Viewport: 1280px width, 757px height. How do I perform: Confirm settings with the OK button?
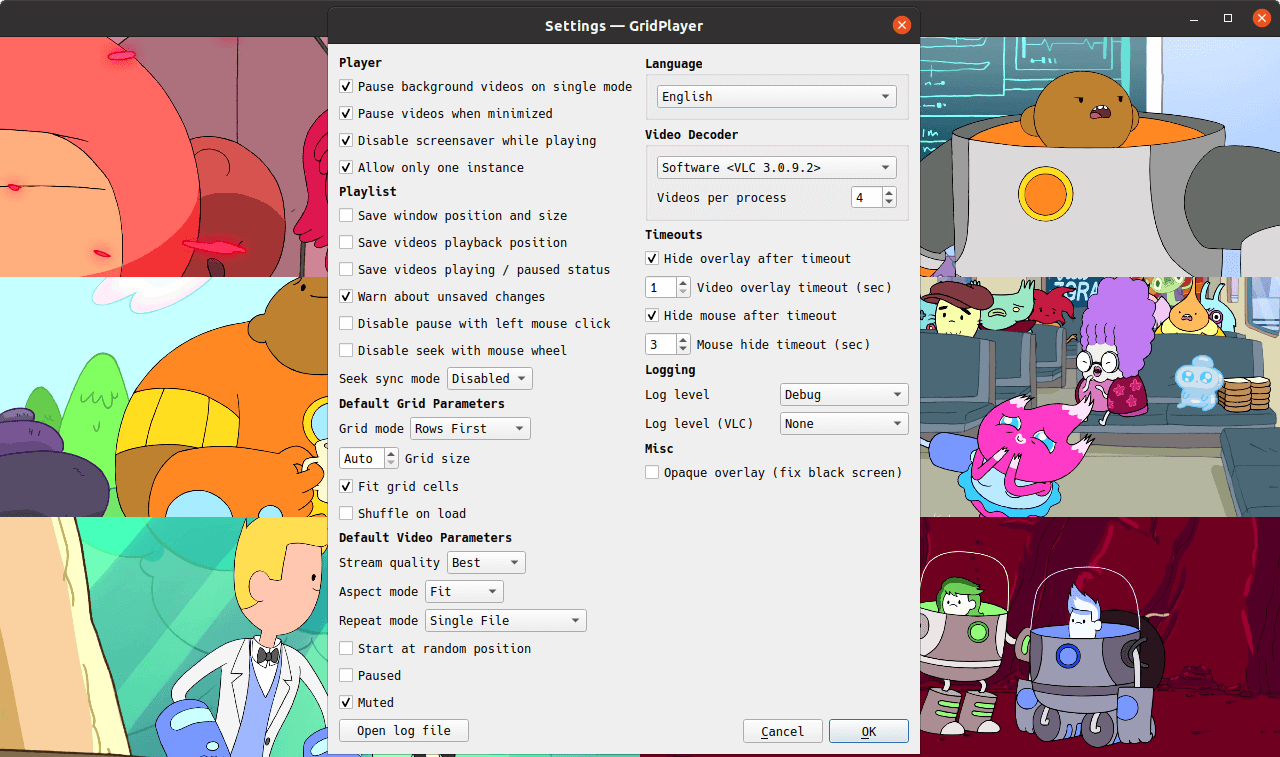869,732
